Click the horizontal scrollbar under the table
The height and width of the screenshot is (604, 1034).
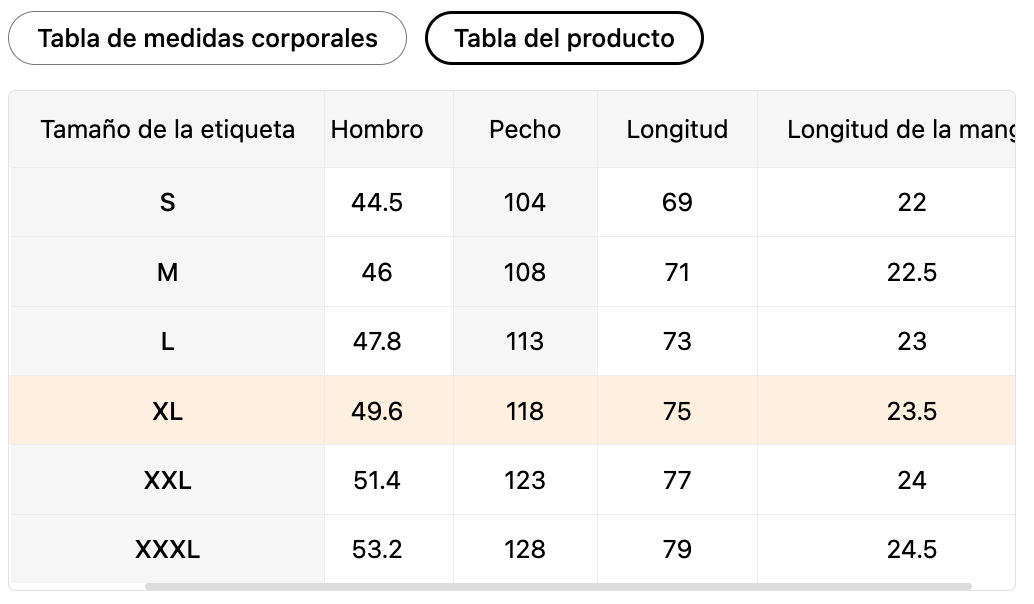coord(558,586)
